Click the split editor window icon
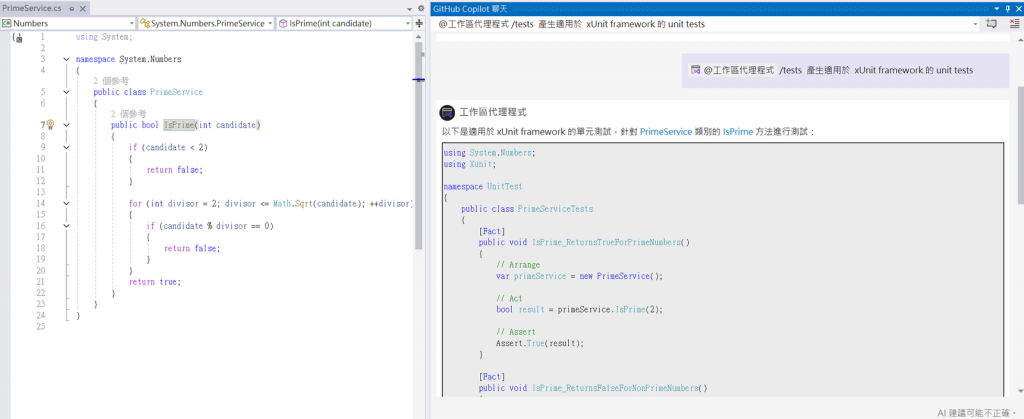The image size is (1024, 419). point(419,23)
